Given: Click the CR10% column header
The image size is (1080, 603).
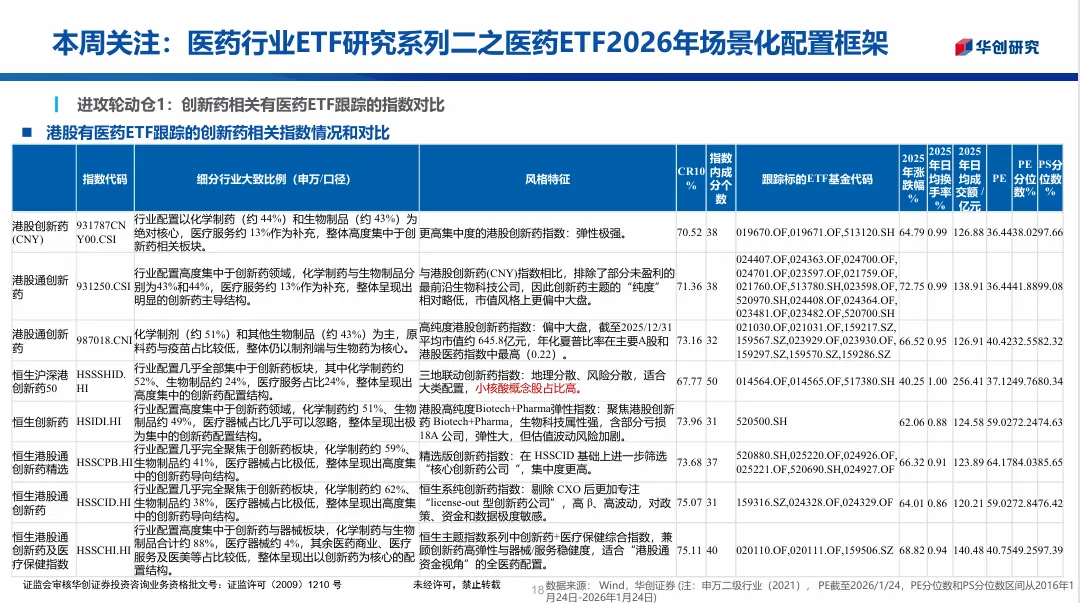Looking at the screenshot, I should coord(691,178).
